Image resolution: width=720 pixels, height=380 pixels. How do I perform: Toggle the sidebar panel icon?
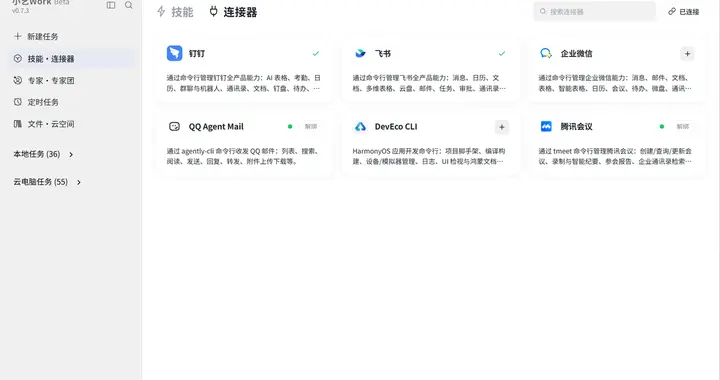111,5
